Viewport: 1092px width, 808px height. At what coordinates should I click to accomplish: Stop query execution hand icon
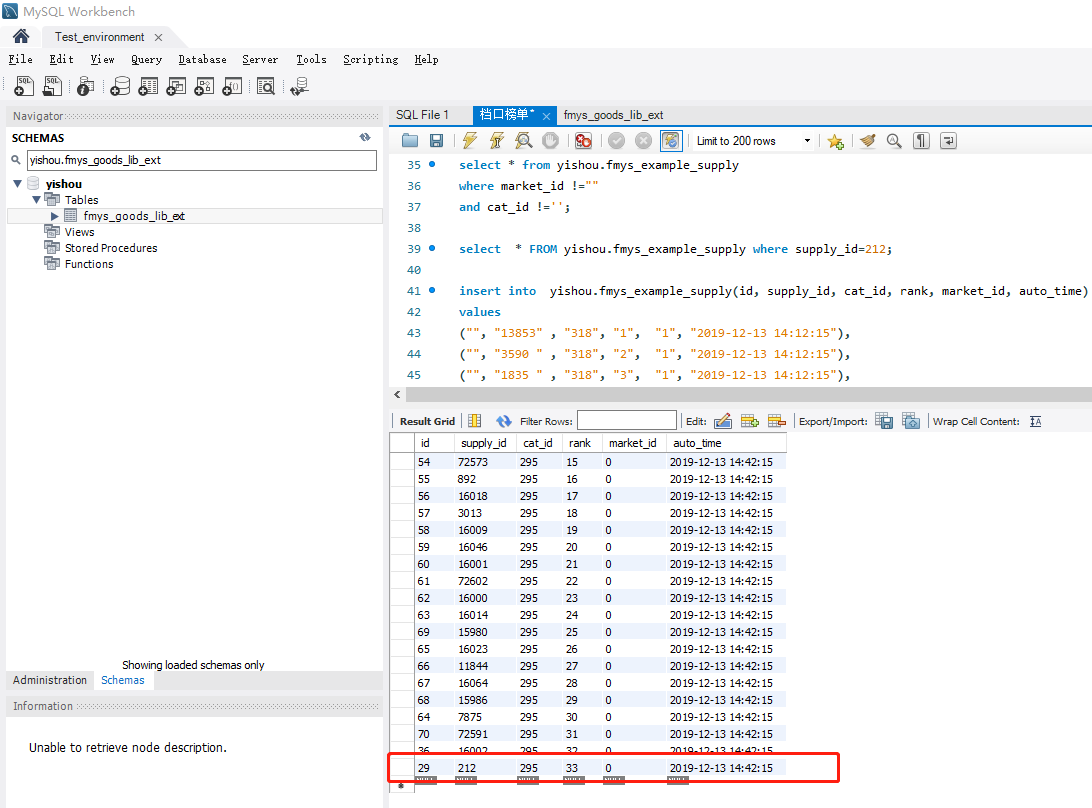pyautogui.click(x=550, y=141)
